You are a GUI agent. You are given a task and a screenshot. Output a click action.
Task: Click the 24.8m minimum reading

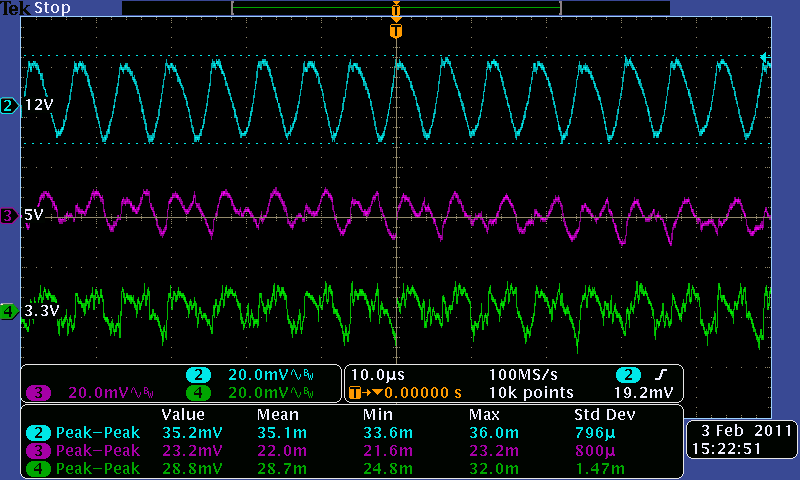coord(388,469)
